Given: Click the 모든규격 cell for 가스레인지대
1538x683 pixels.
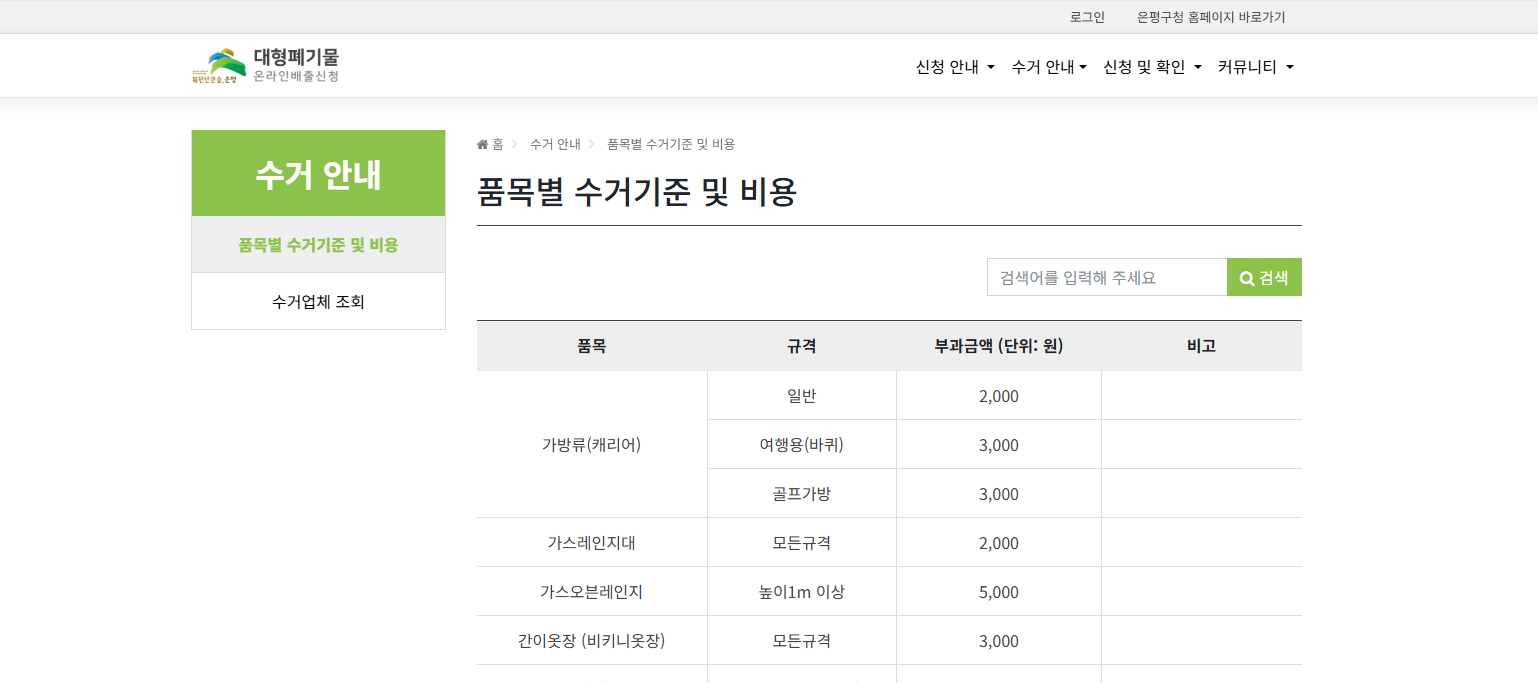Looking at the screenshot, I should click(802, 543).
